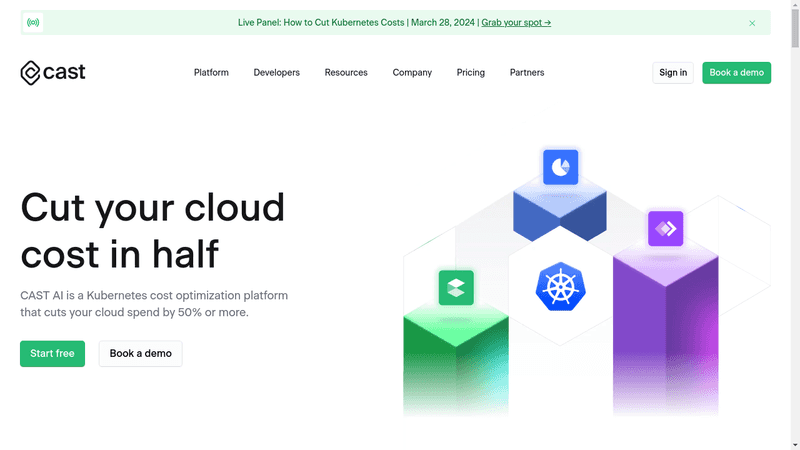The height and width of the screenshot is (450, 800).
Task: Click the purple arrow icon on the block
Action: [665, 229]
